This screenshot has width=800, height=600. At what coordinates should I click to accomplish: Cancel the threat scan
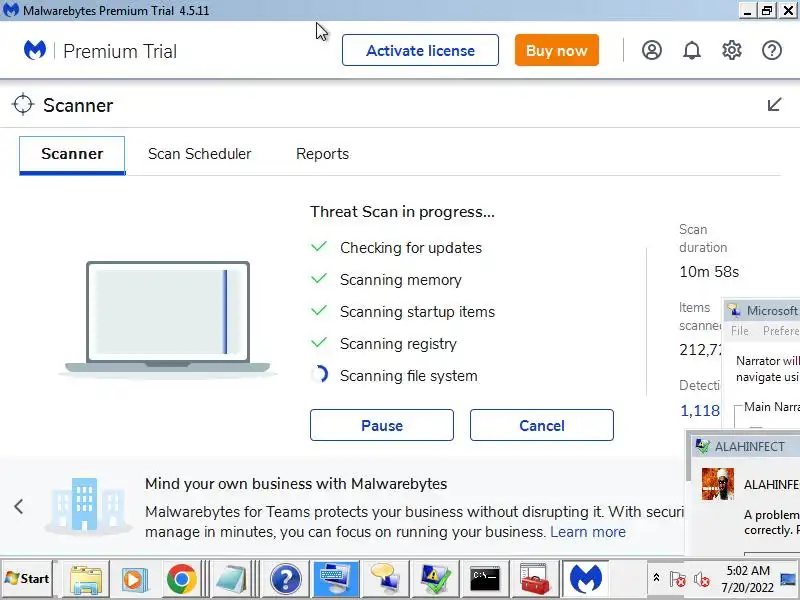coord(542,425)
